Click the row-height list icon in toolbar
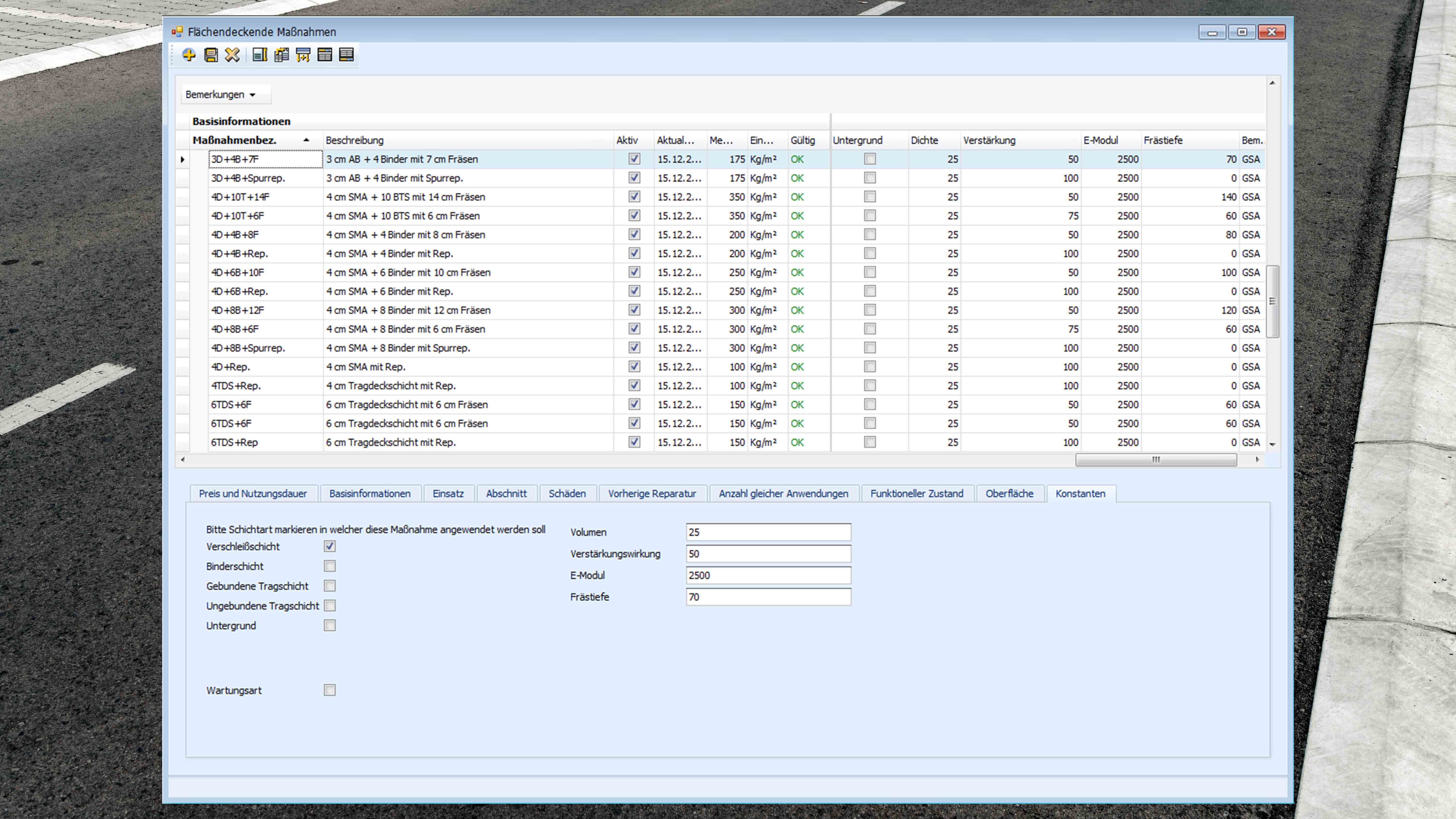Image resolution: width=1456 pixels, height=819 pixels. point(259,55)
